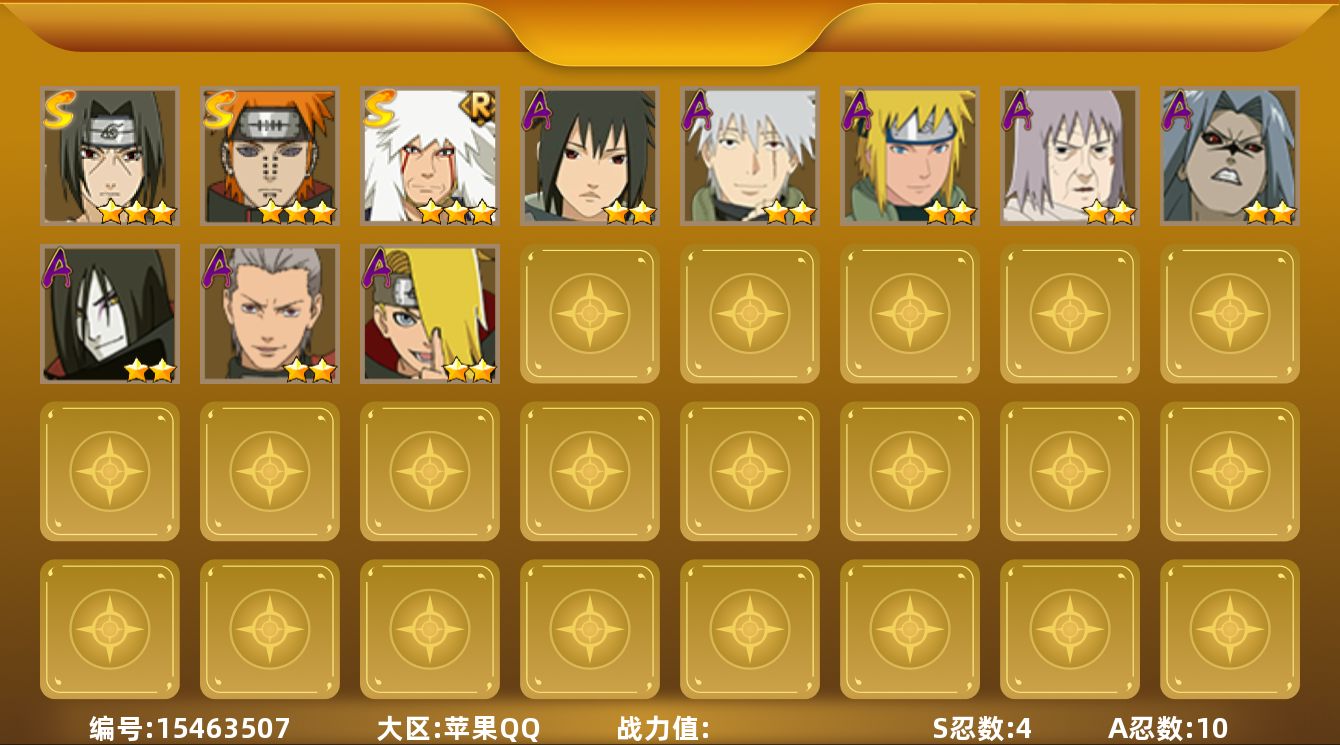Click the S忍数:4 counter text

point(982,728)
